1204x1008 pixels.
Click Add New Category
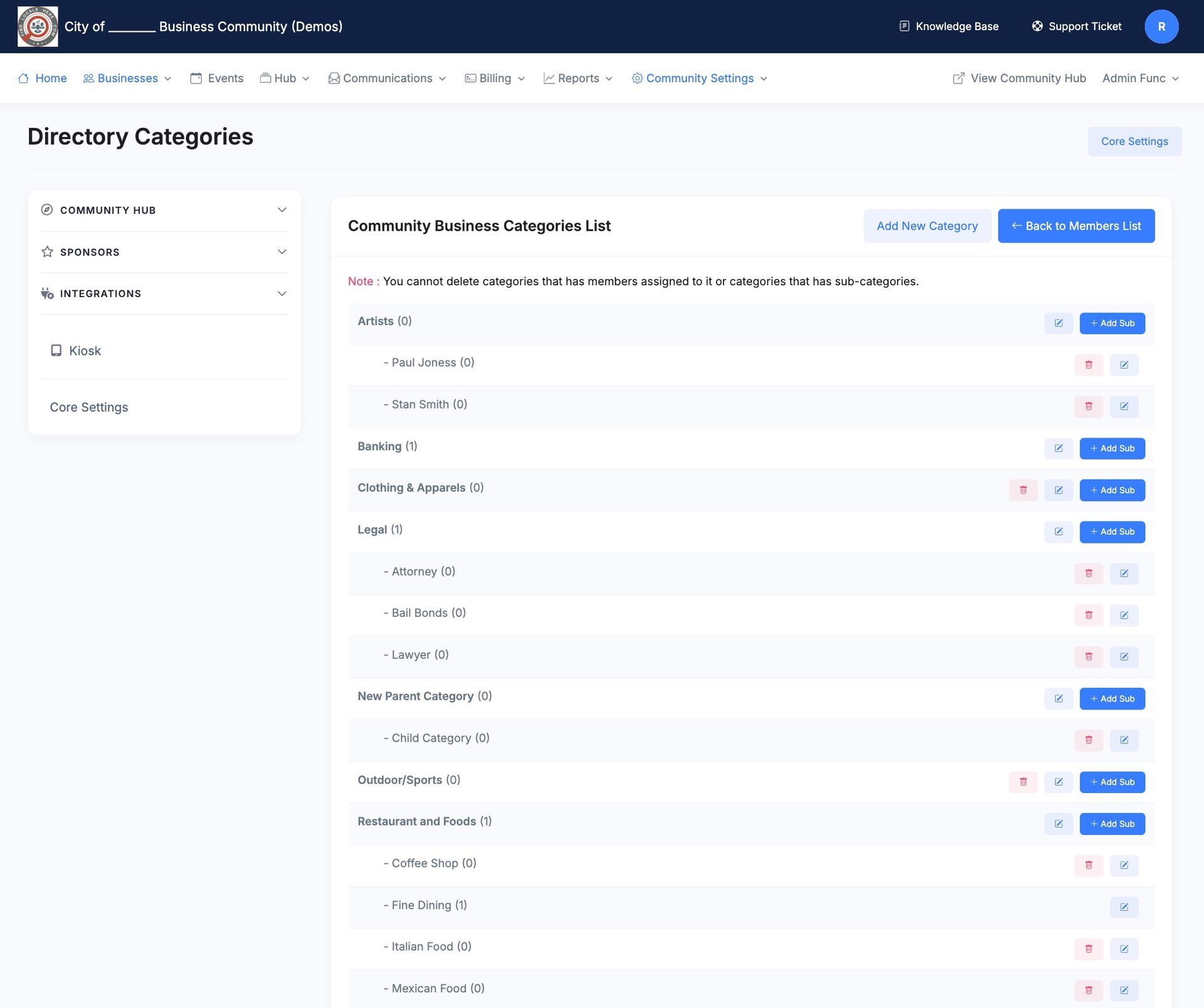(x=927, y=226)
